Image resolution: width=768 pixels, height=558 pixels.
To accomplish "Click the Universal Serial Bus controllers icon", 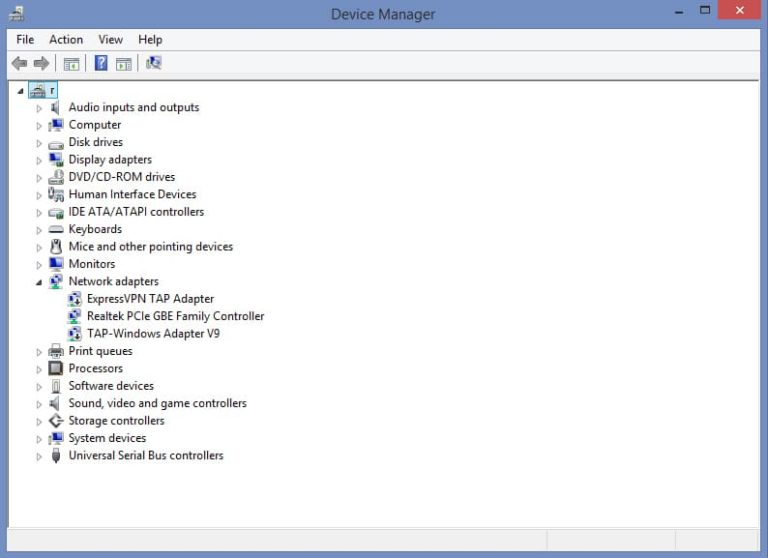I will (x=56, y=456).
